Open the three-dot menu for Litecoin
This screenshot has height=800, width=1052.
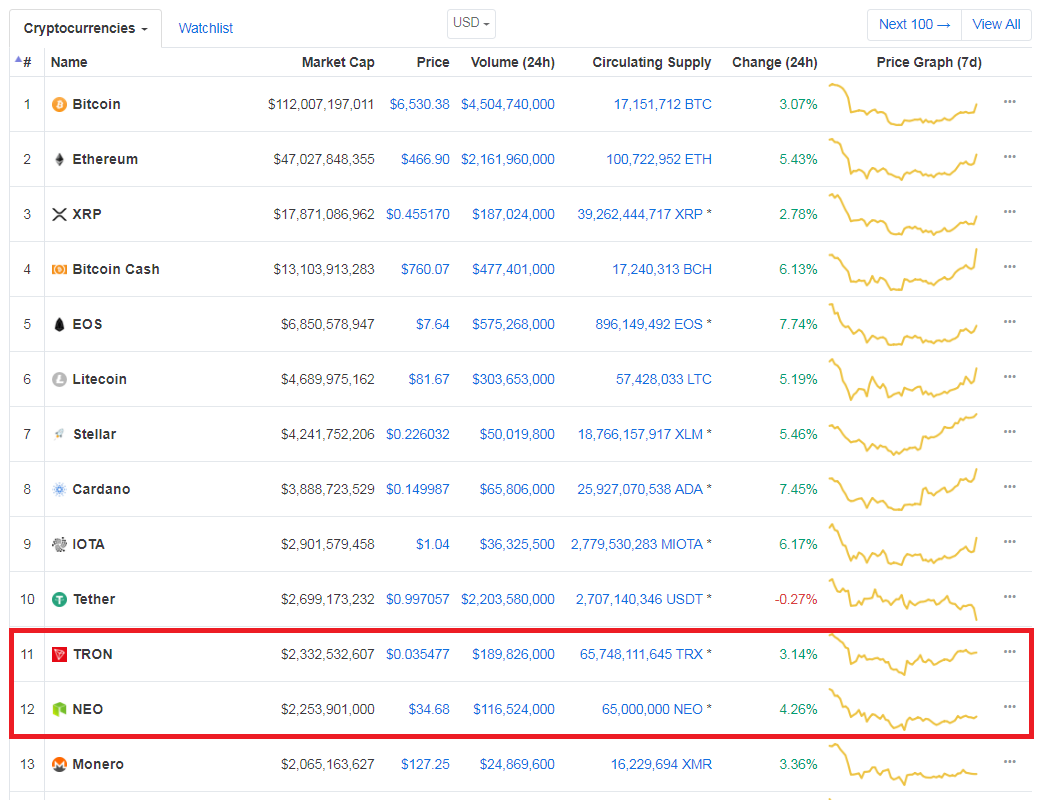1010,377
